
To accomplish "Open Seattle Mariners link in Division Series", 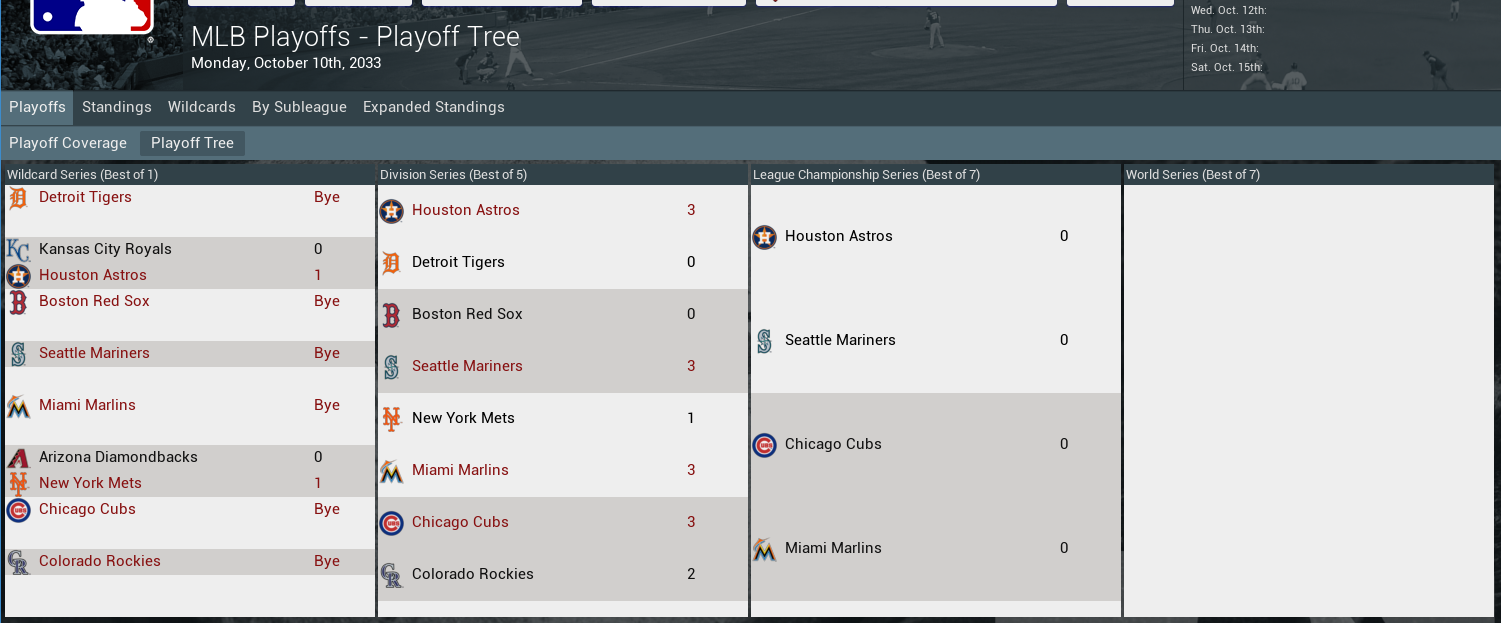I will click(x=467, y=366).
